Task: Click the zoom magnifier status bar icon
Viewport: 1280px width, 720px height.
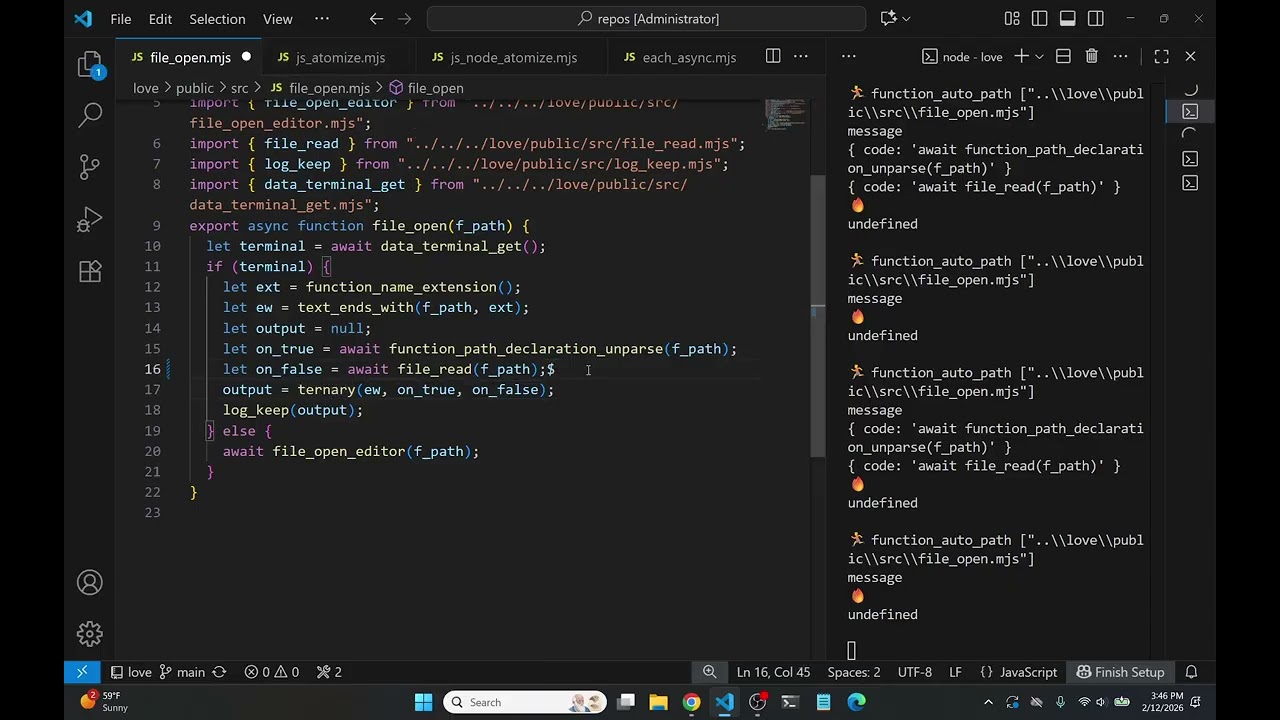Action: pos(709,672)
